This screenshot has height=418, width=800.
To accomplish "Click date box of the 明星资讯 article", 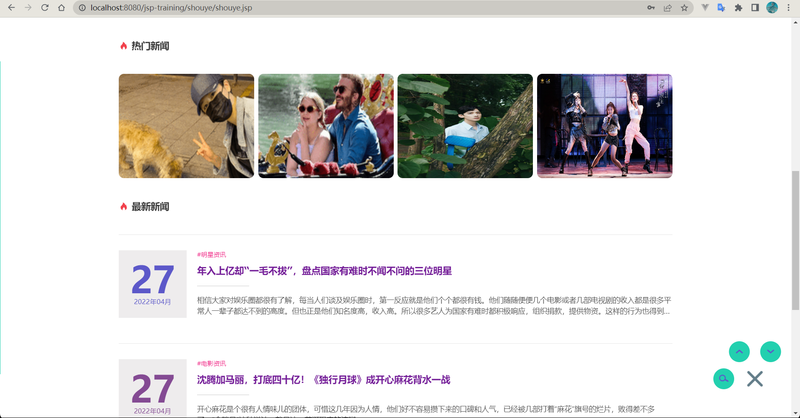I will (153, 284).
